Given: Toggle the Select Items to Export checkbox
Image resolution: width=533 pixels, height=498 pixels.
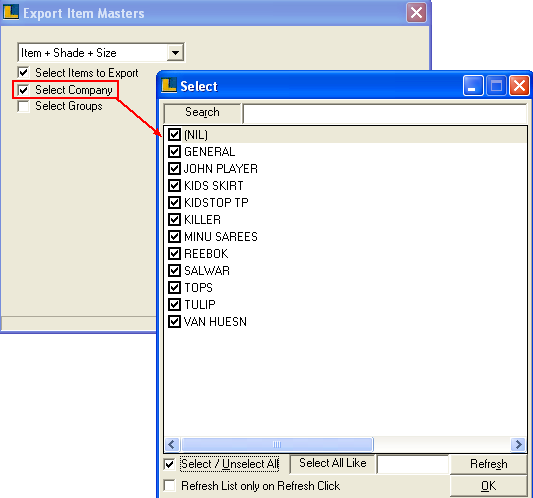Looking at the screenshot, I should pyautogui.click(x=23, y=72).
